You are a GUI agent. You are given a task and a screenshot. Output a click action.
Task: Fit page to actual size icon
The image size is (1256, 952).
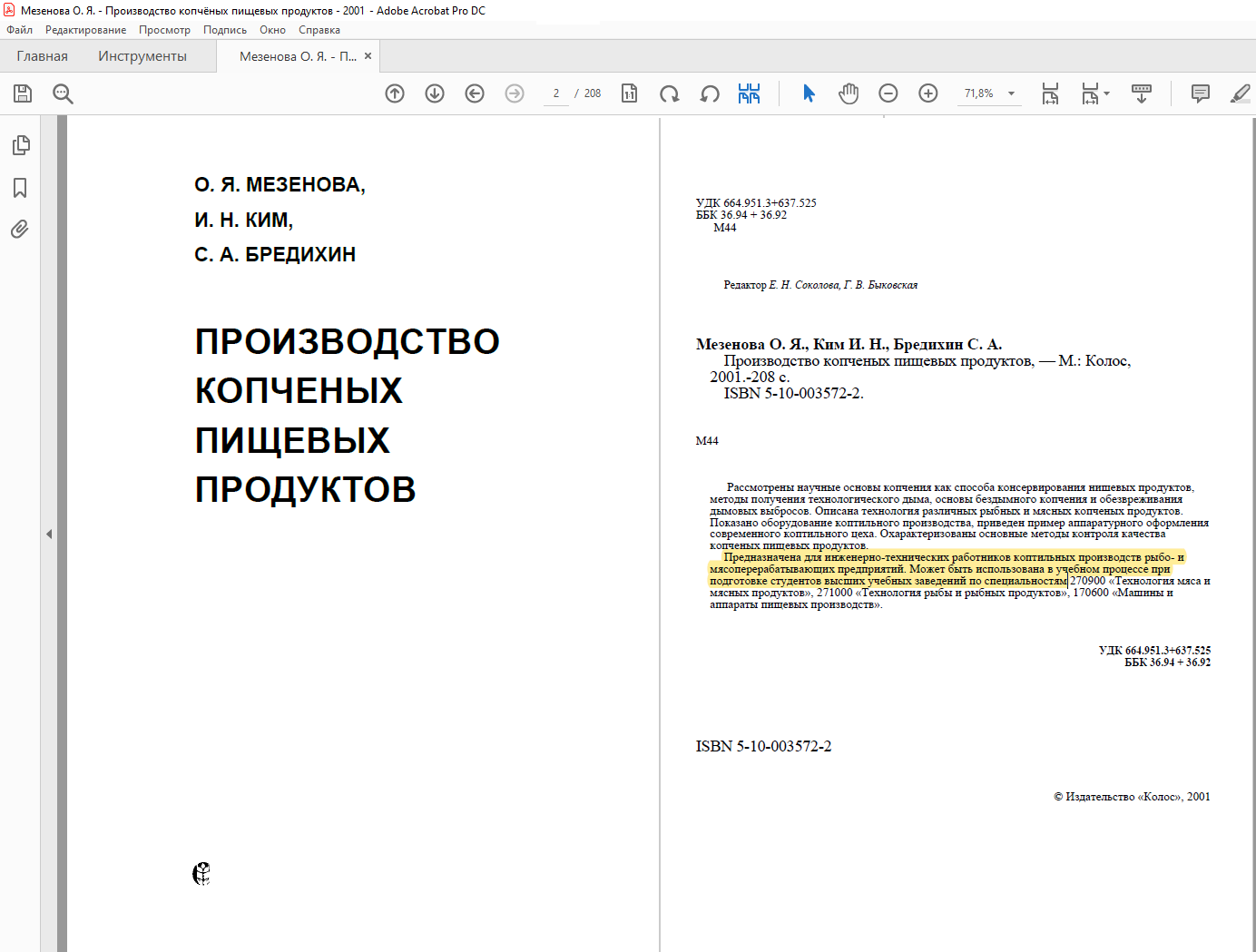coord(629,93)
